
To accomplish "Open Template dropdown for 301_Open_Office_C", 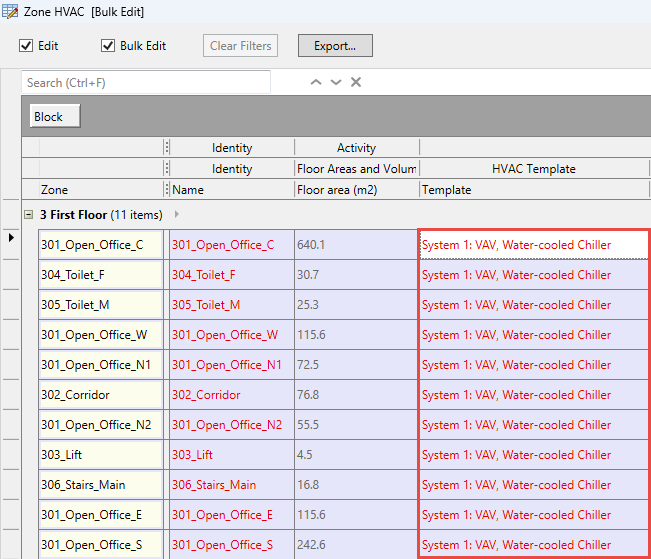I will pos(534,245).
